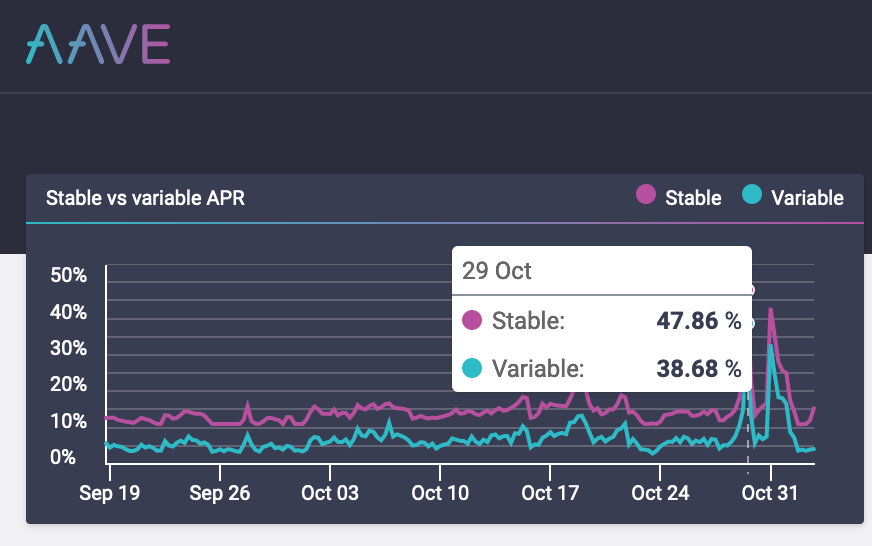Click the Oct 24 x-axis label
The height and width of the screenshot is (546, 872).
click(660, 493)
